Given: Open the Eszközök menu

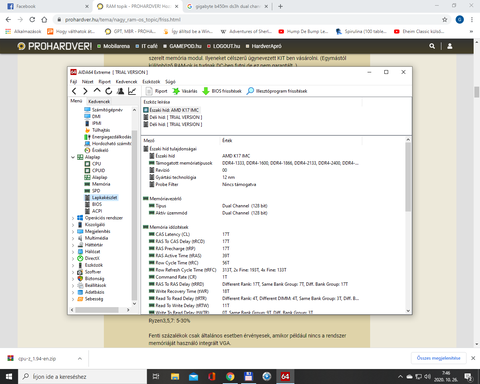Looking at the screenshot, I should [x=151, y=82].
